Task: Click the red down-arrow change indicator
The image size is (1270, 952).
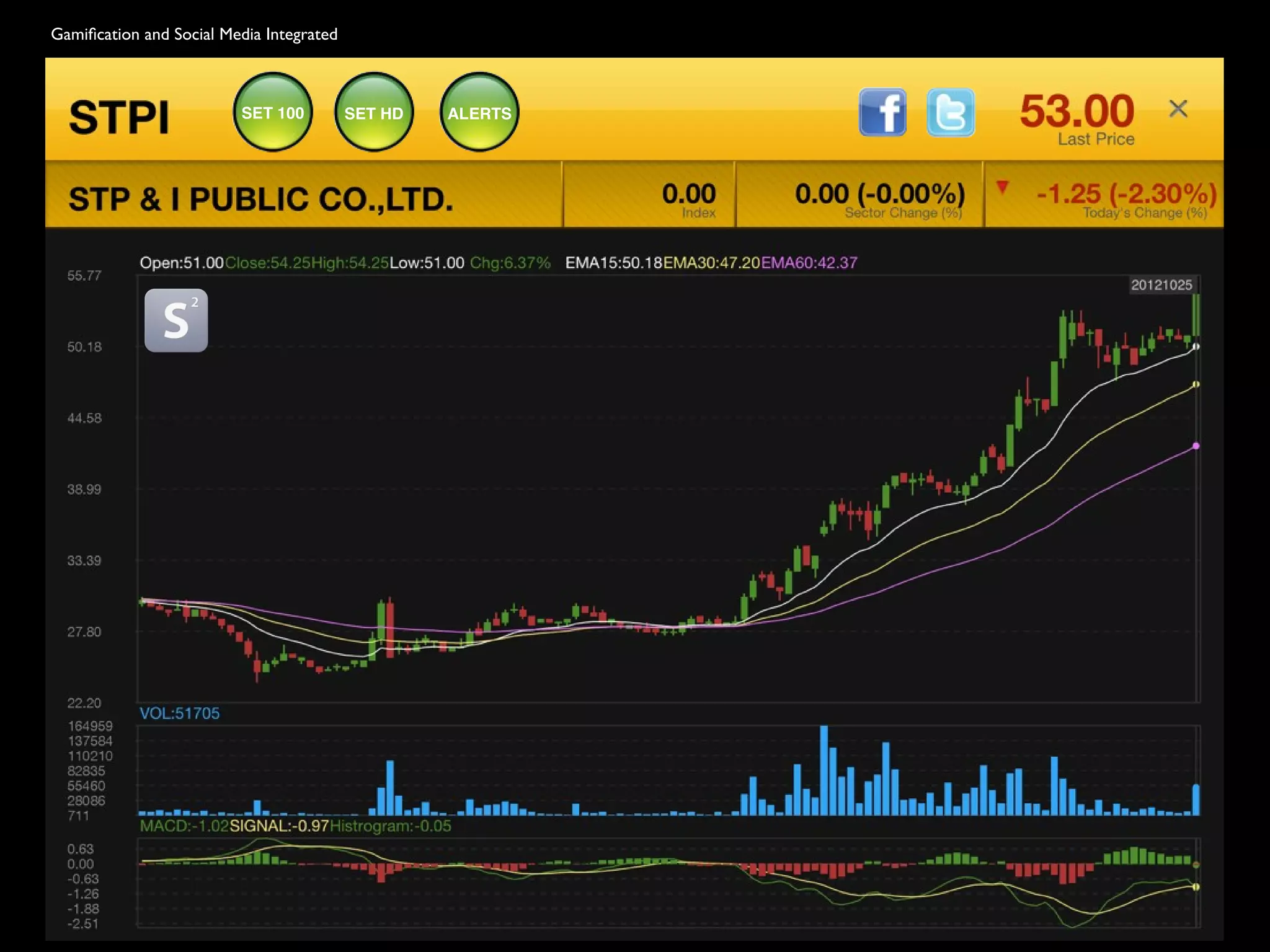Action: coord(1002,187)
